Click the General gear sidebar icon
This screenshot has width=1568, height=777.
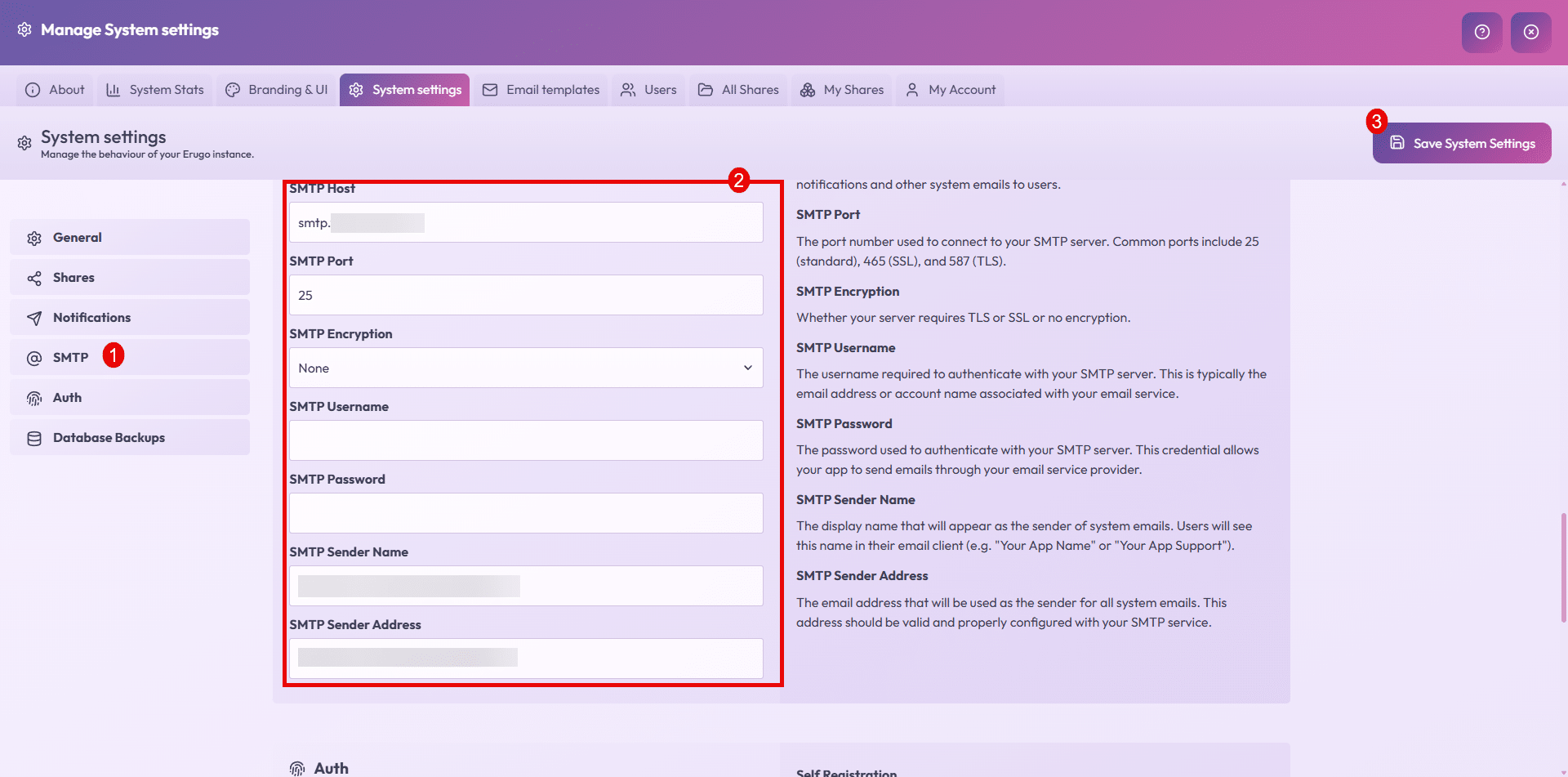coord(34,238)
